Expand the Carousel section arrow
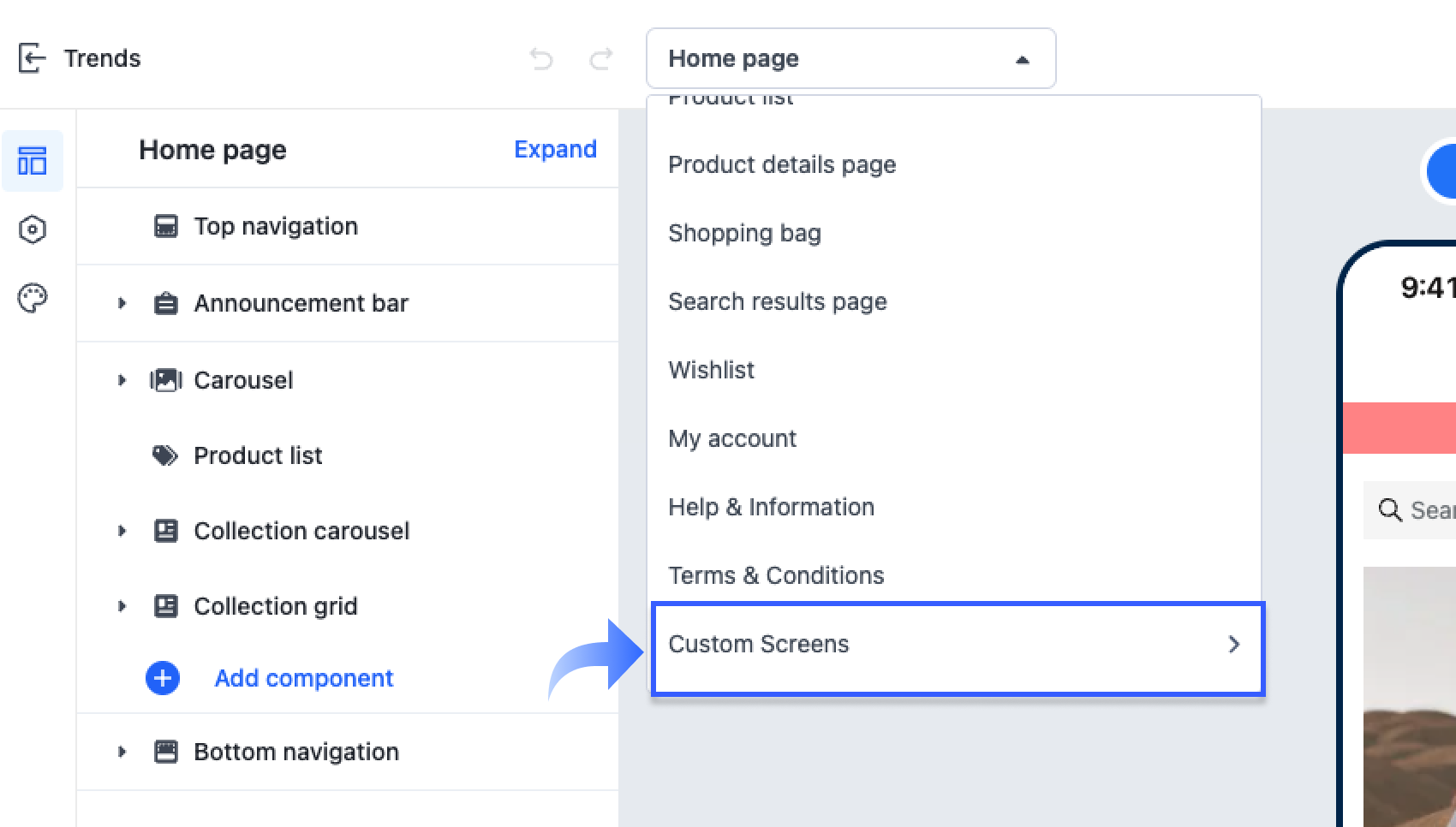 click(x=122, y=380)
